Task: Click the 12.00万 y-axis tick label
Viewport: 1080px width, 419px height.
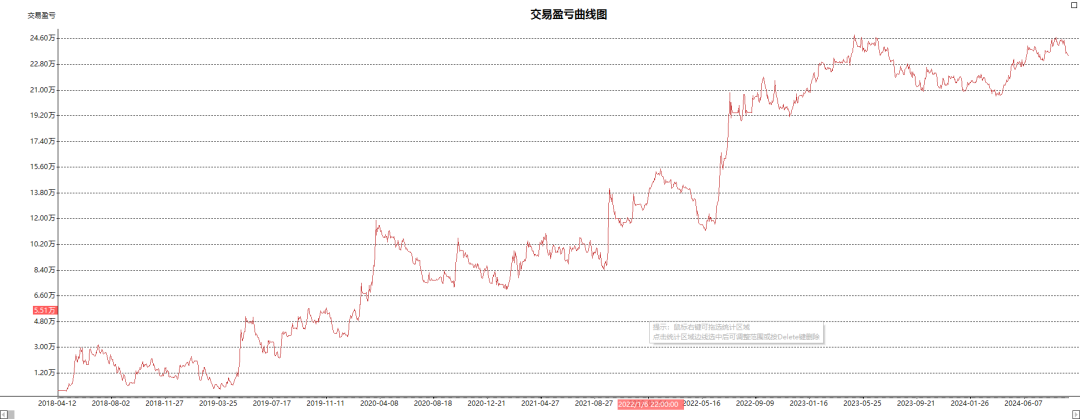Action: click(x=43, y=218)
